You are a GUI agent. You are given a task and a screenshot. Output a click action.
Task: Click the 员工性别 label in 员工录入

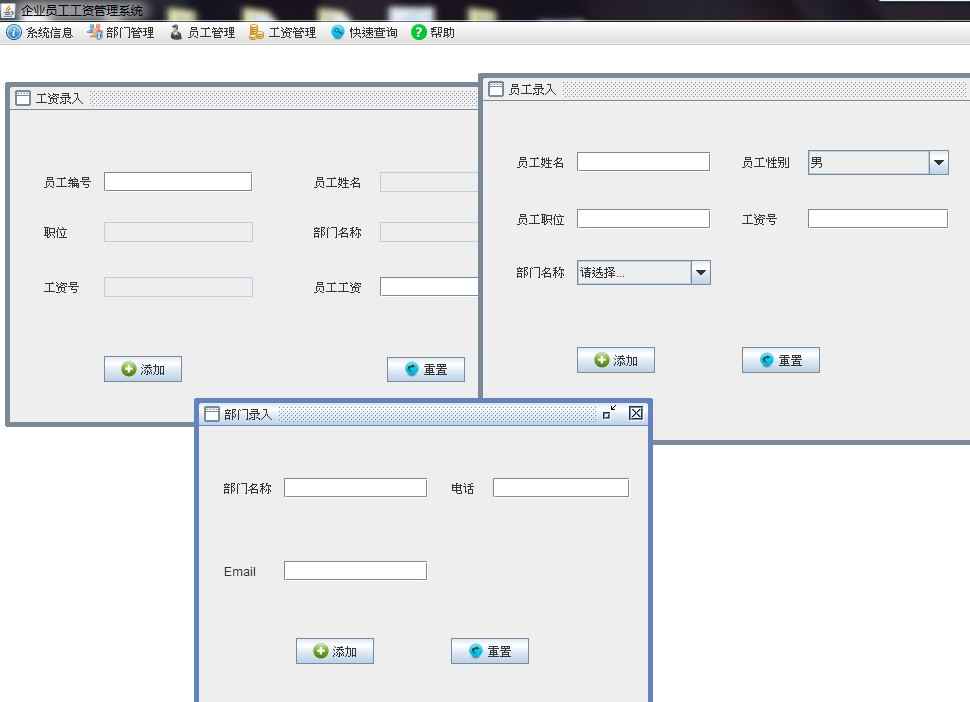click(765, 163)
